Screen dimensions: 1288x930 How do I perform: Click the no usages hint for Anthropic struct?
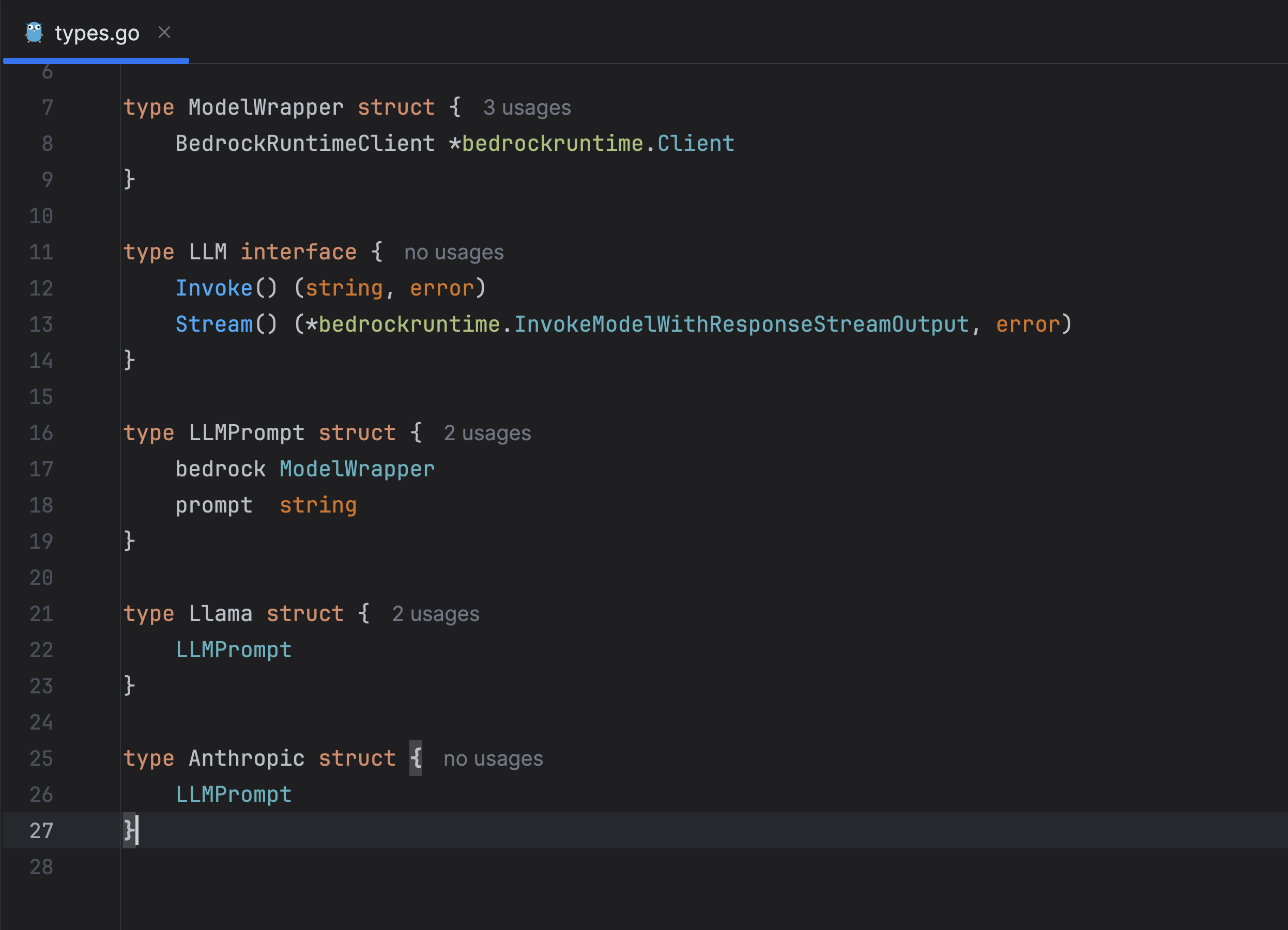493,759
